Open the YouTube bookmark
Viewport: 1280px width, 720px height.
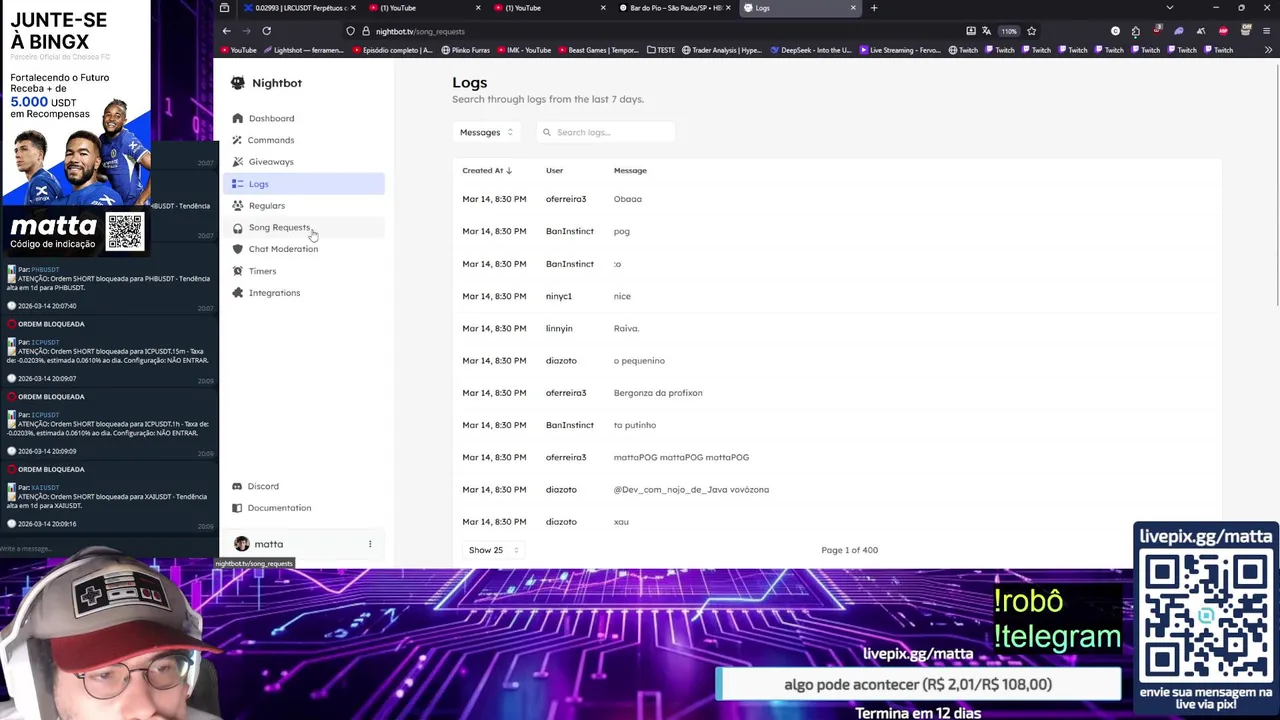click(238, 50)
